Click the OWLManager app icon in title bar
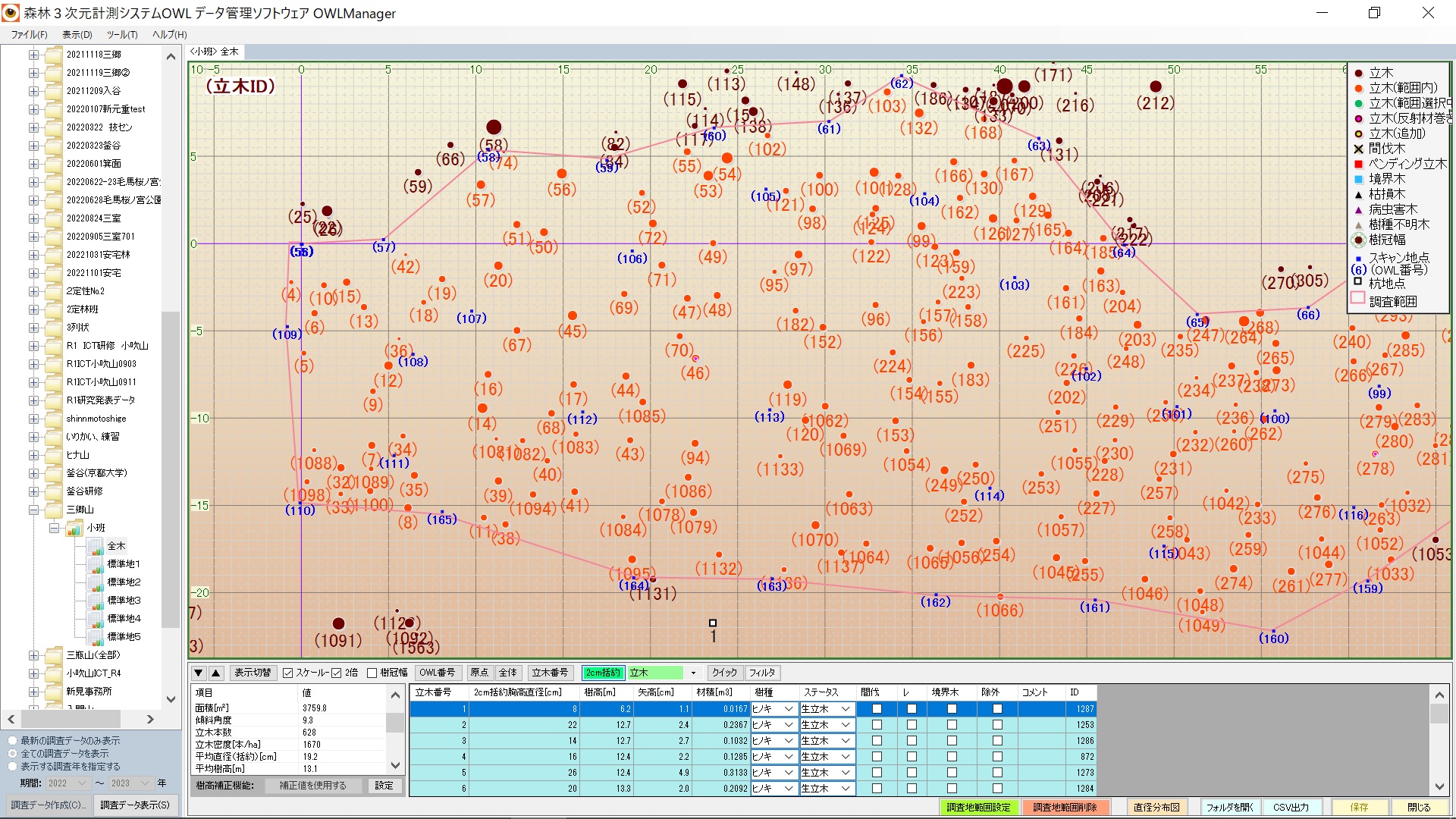The image size is (1456, 819). 11,13
